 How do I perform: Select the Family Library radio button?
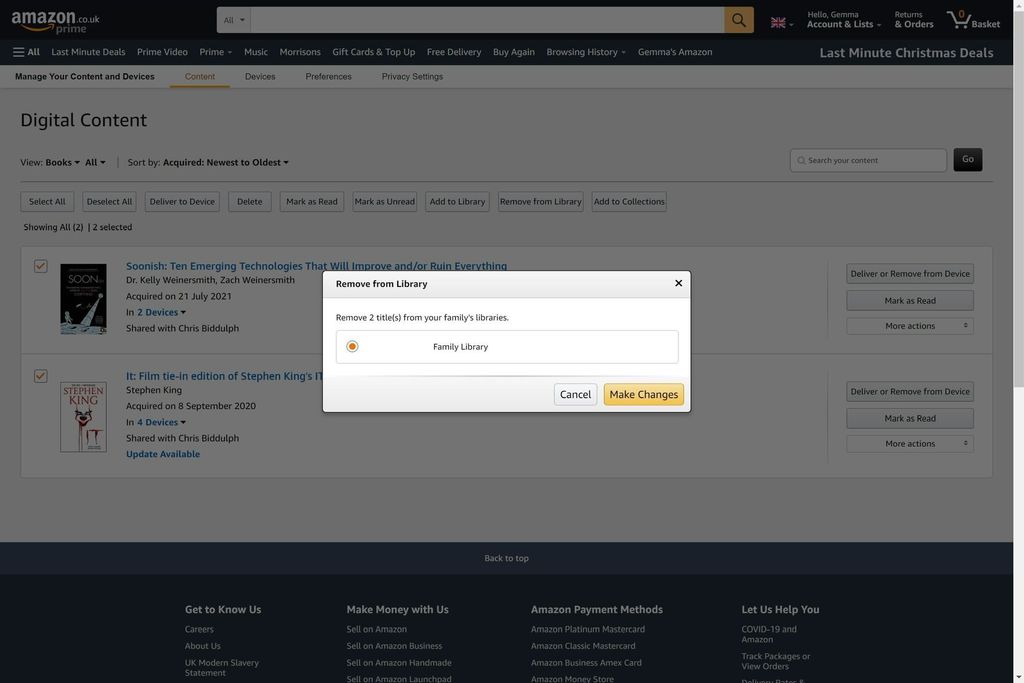(x=352, y=346)
